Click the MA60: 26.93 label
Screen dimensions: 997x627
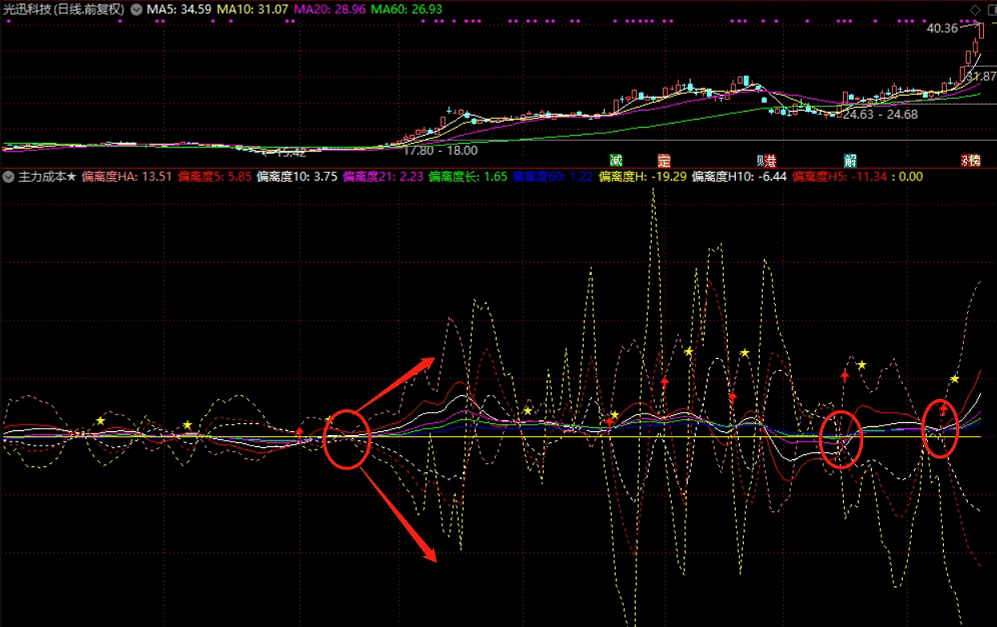point(406,10)
